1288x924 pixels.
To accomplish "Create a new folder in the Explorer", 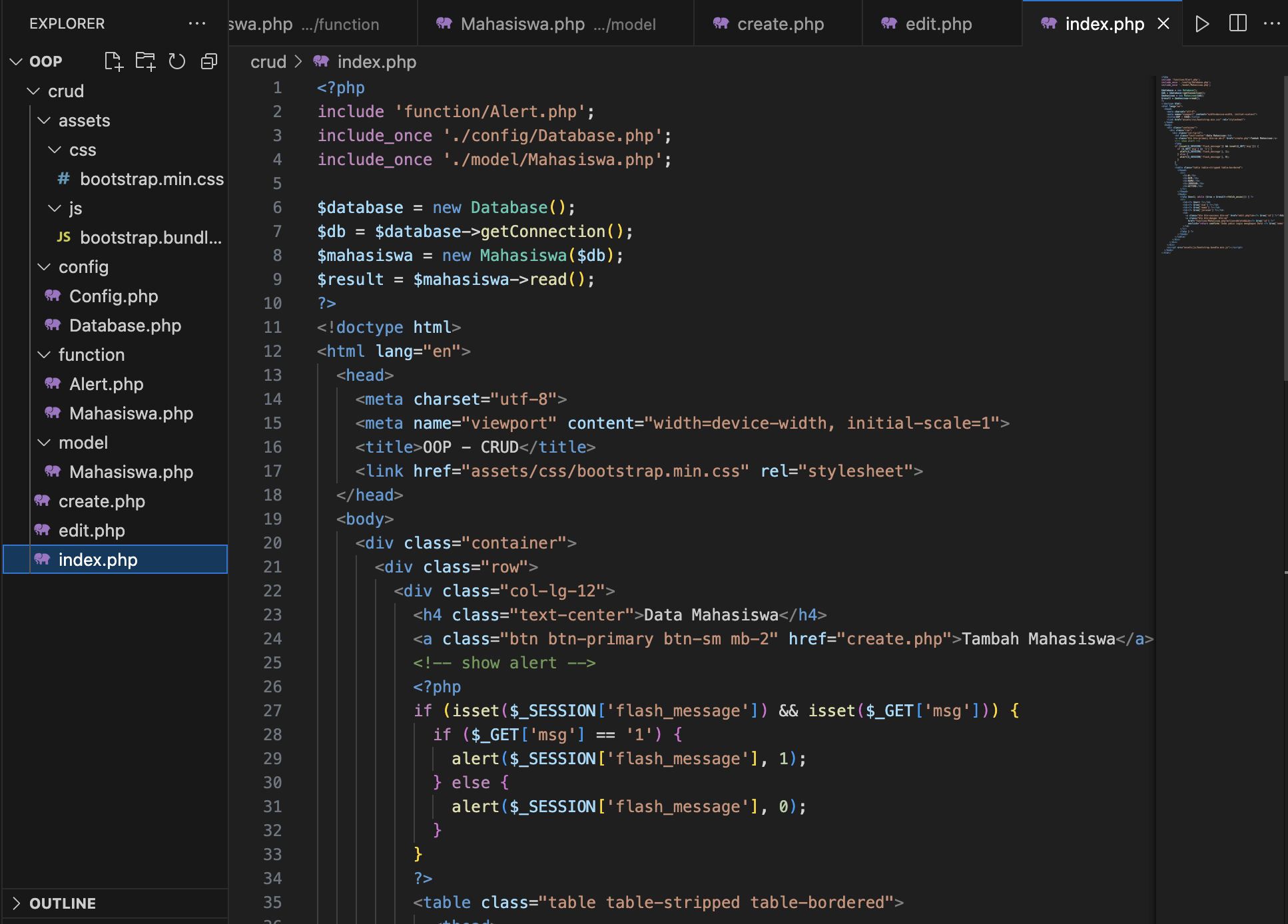I will click(145, 61).
